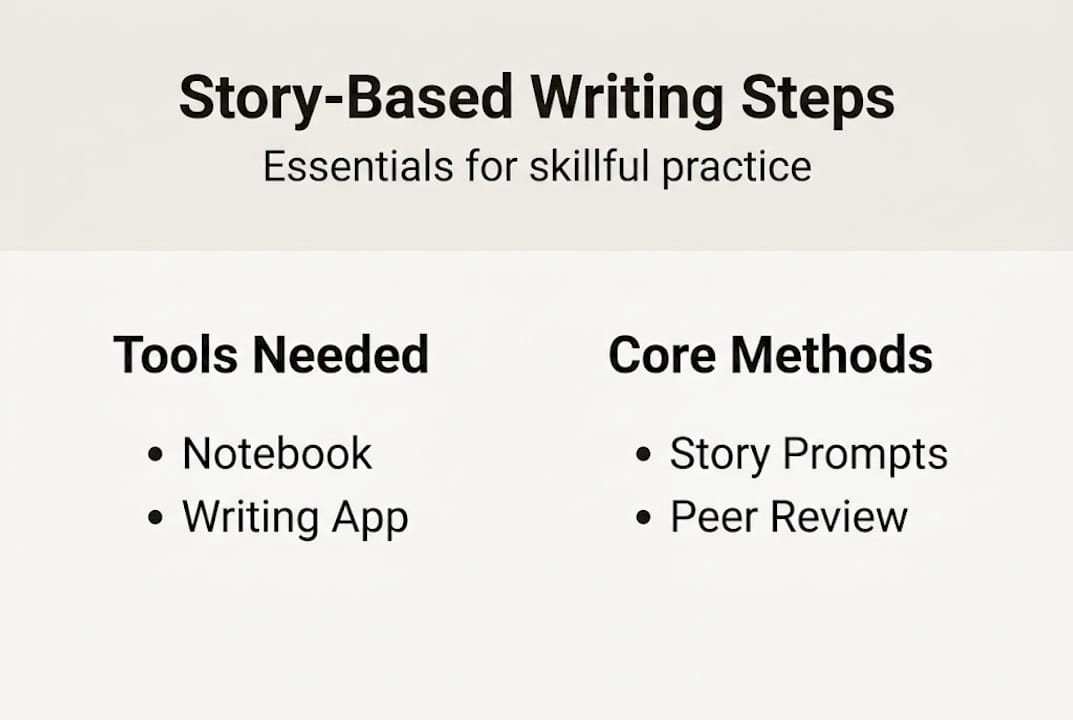
Task: Click the word "App" in the left list
Action: click(369, 519)
